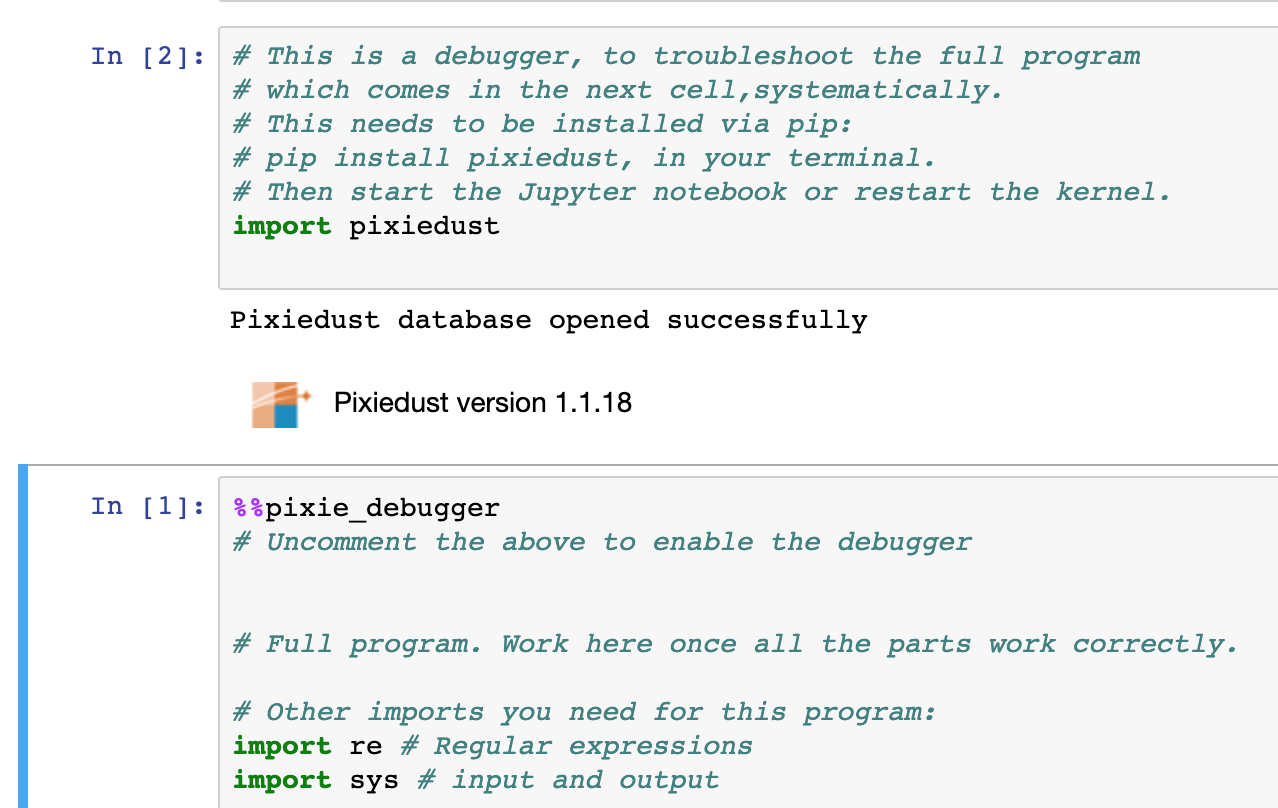The image size is (1278, 808).
Task: Place cursor on the import pixiedust line
Action: coord(366,226)
